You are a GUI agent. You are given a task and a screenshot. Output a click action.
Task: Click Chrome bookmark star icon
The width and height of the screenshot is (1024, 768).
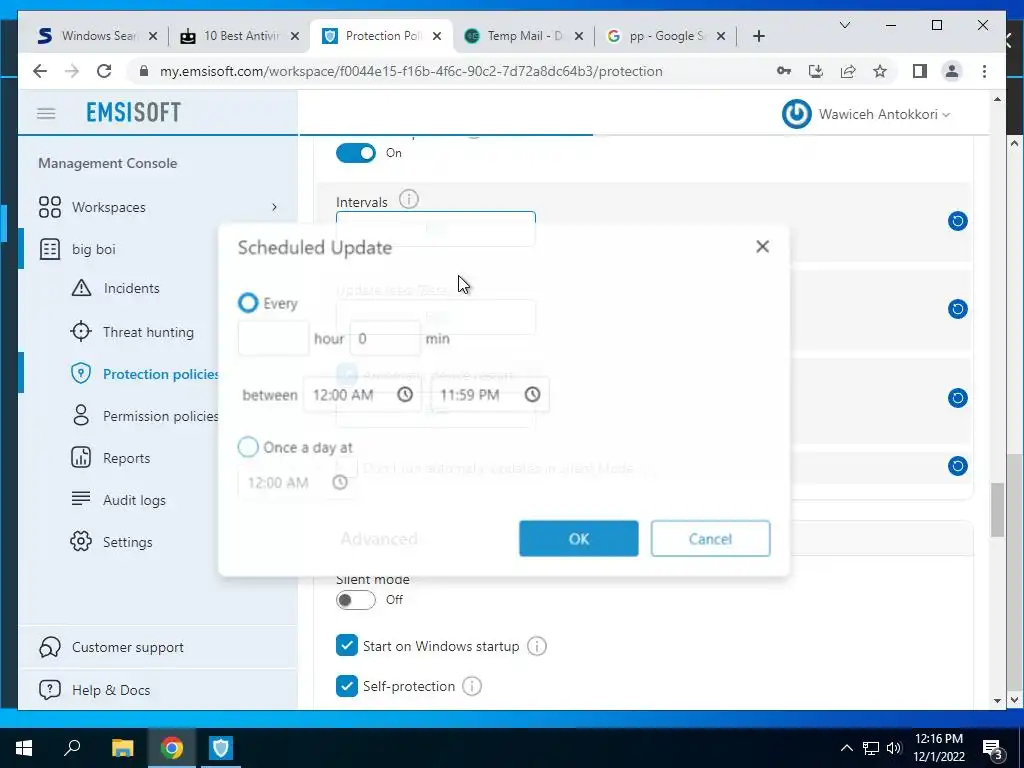[880, 71]
